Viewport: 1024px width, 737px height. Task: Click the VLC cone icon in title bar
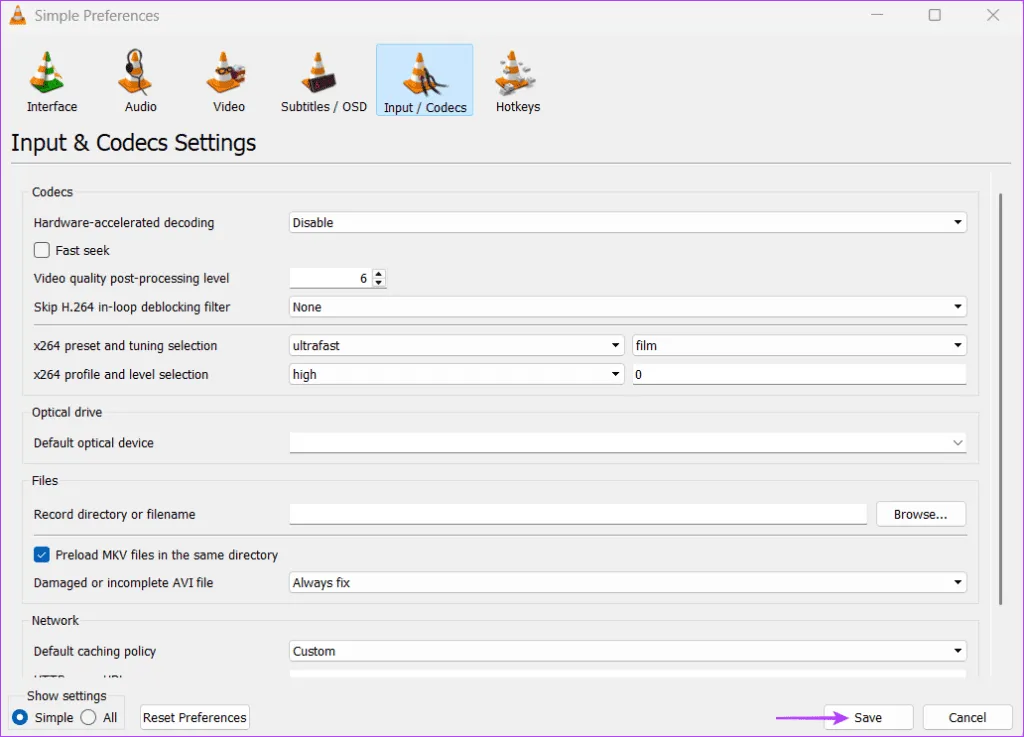tap(18, 15)
